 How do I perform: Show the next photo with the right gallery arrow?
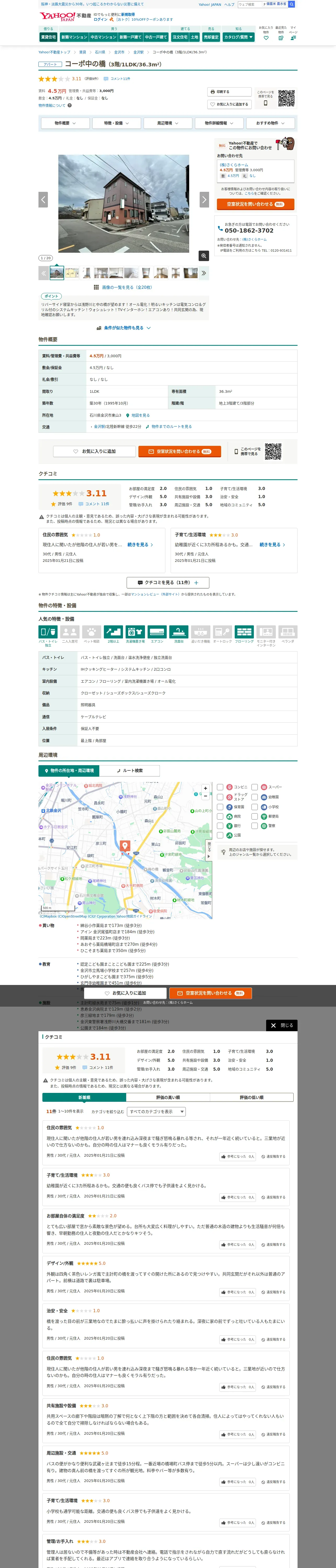click(x=204, y=199)
